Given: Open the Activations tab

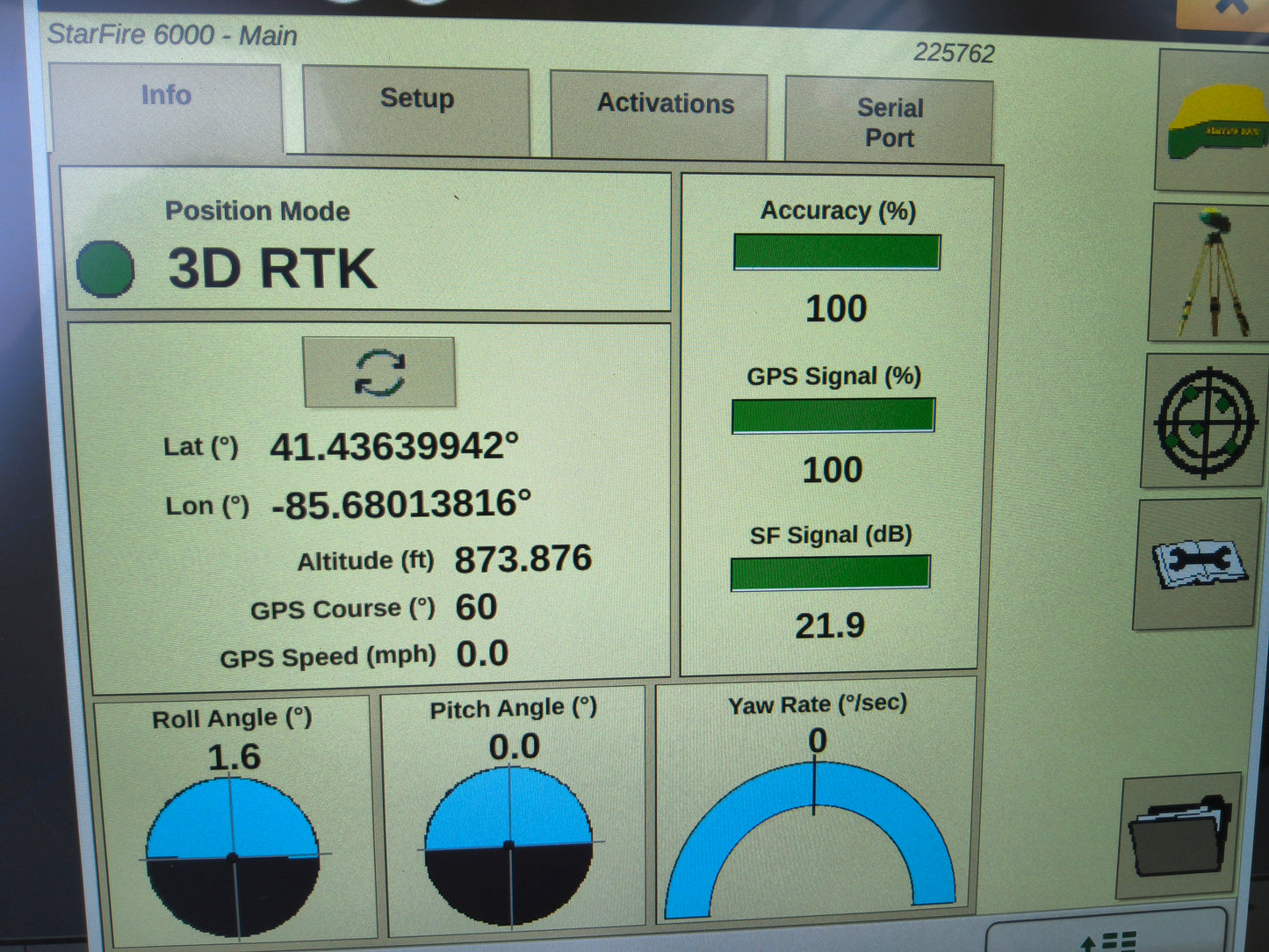Looking at the screenshot, I should pos(660,115).
